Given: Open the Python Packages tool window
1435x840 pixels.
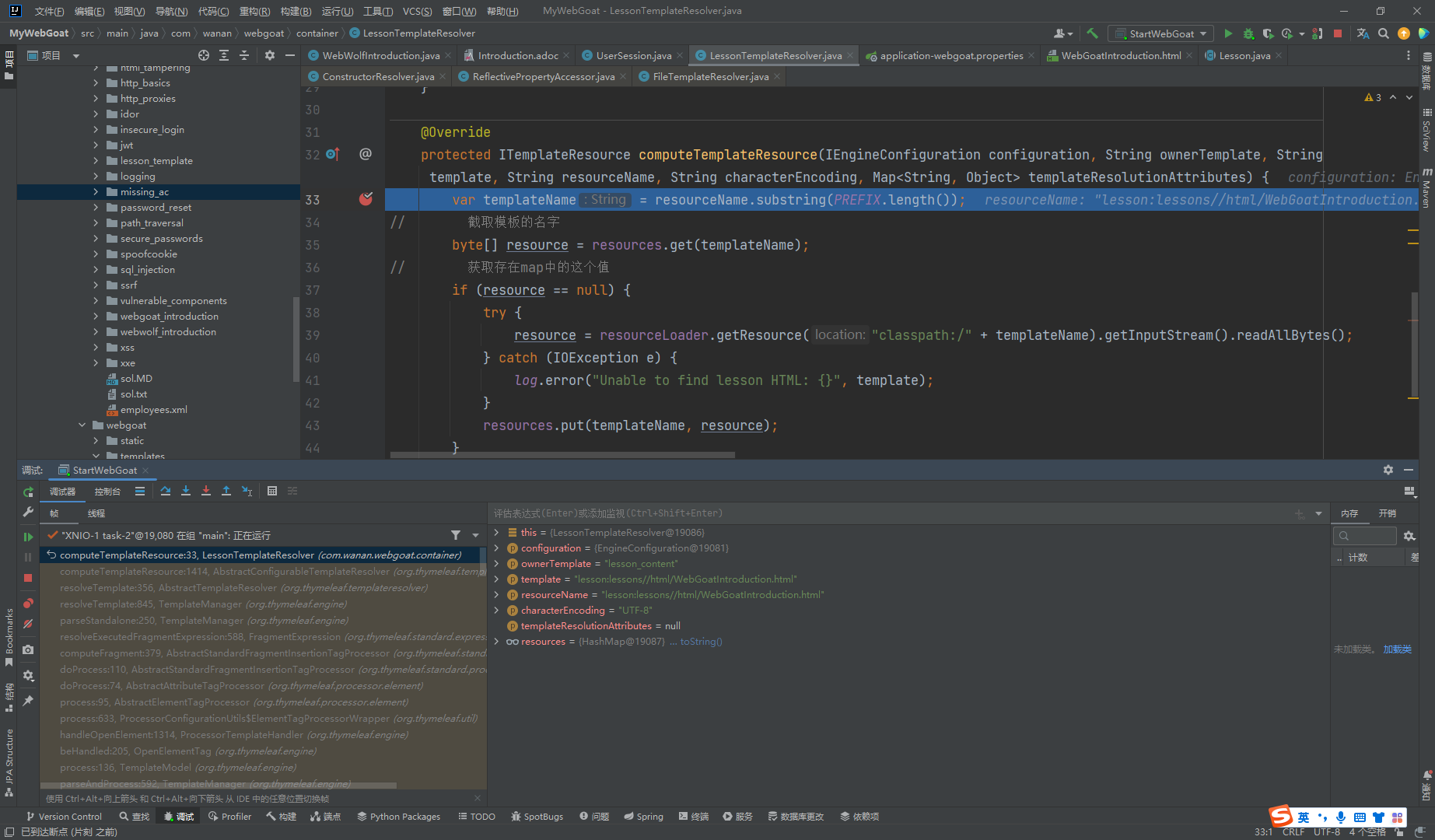Looking at the screenshot, I should click(x=399, y=817).
